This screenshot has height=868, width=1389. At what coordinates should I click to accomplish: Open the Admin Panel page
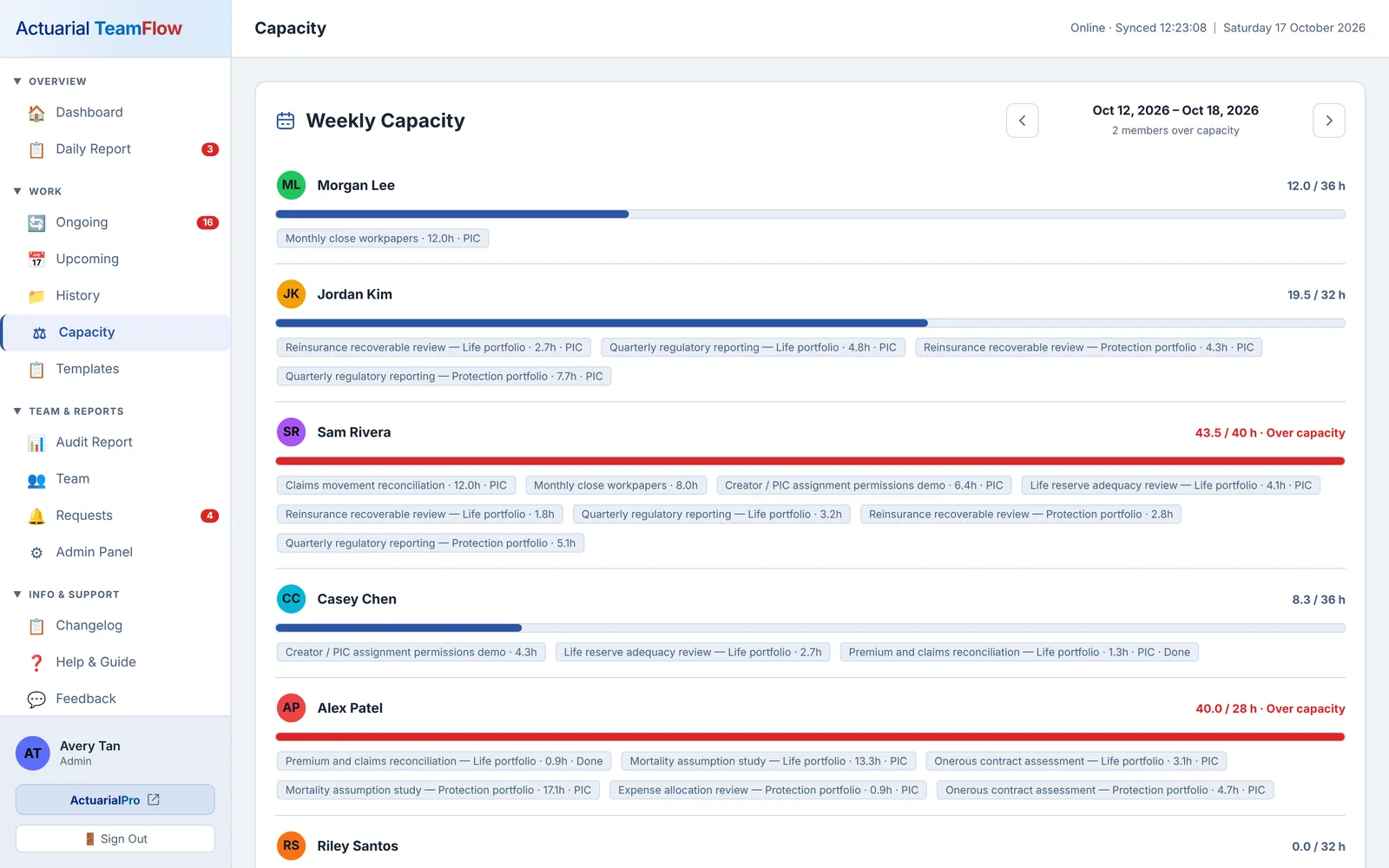115,552
